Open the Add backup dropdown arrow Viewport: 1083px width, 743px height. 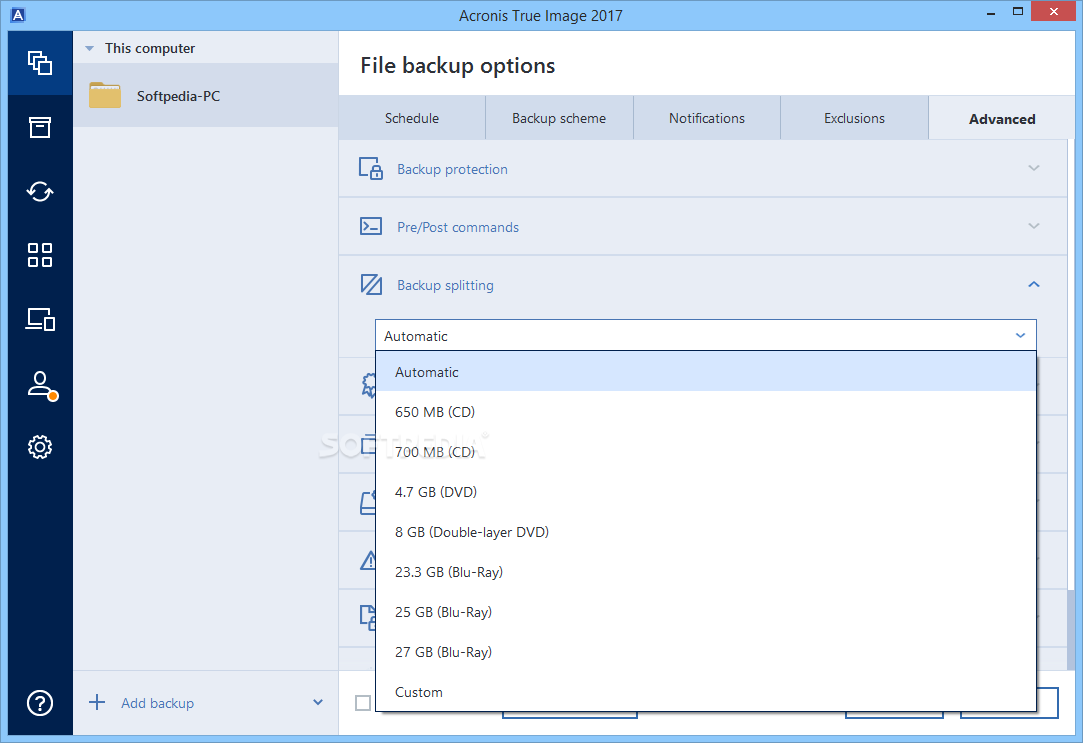[x=318, y=702]
